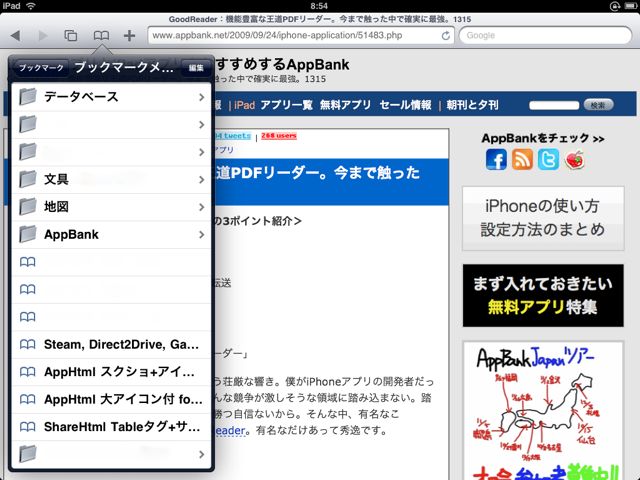
Task: Open セール情報 in site navigation
Action: pyautogui.click(x=405, y=105)
